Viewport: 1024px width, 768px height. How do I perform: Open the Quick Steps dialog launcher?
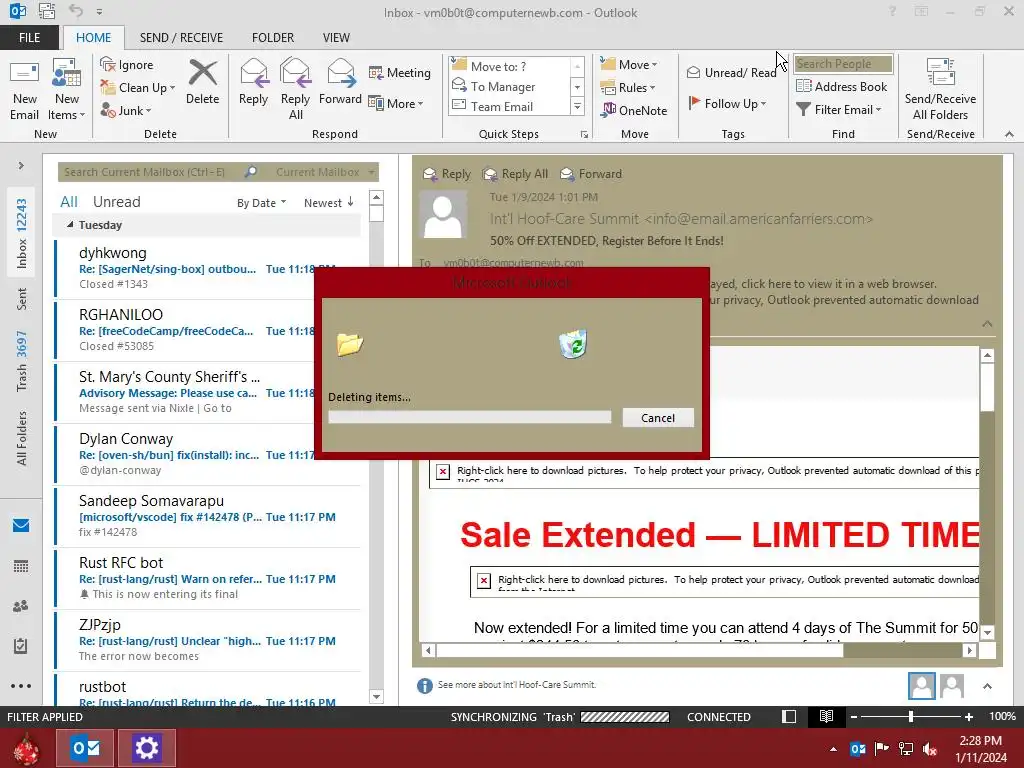(584, 135)
